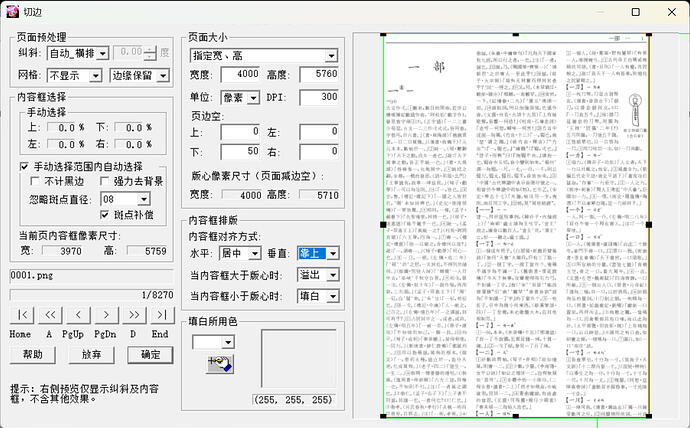Image resolution: width=690 pixels, height=428 pixels.
Task: Click the left margin 左 input field
Action: [319, 132]
